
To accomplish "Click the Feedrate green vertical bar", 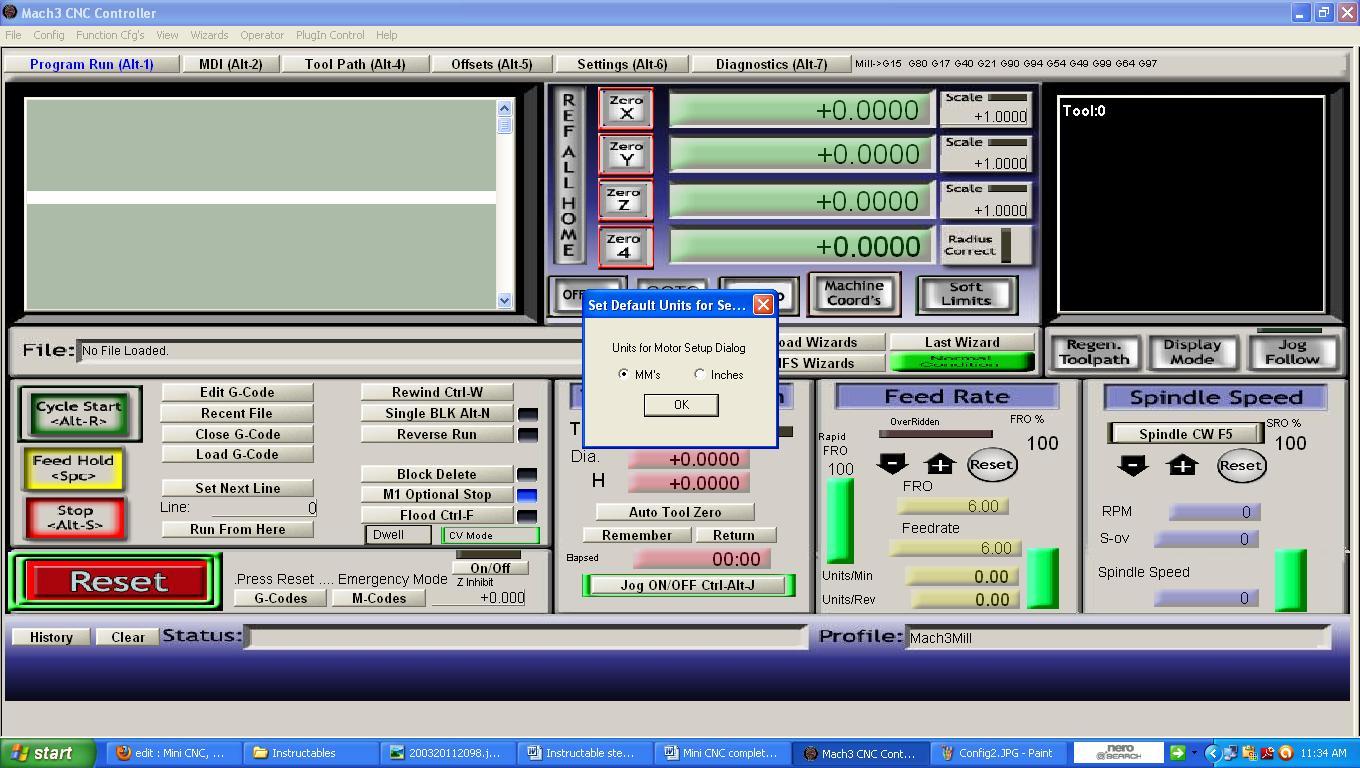I will click(1043, 578).
